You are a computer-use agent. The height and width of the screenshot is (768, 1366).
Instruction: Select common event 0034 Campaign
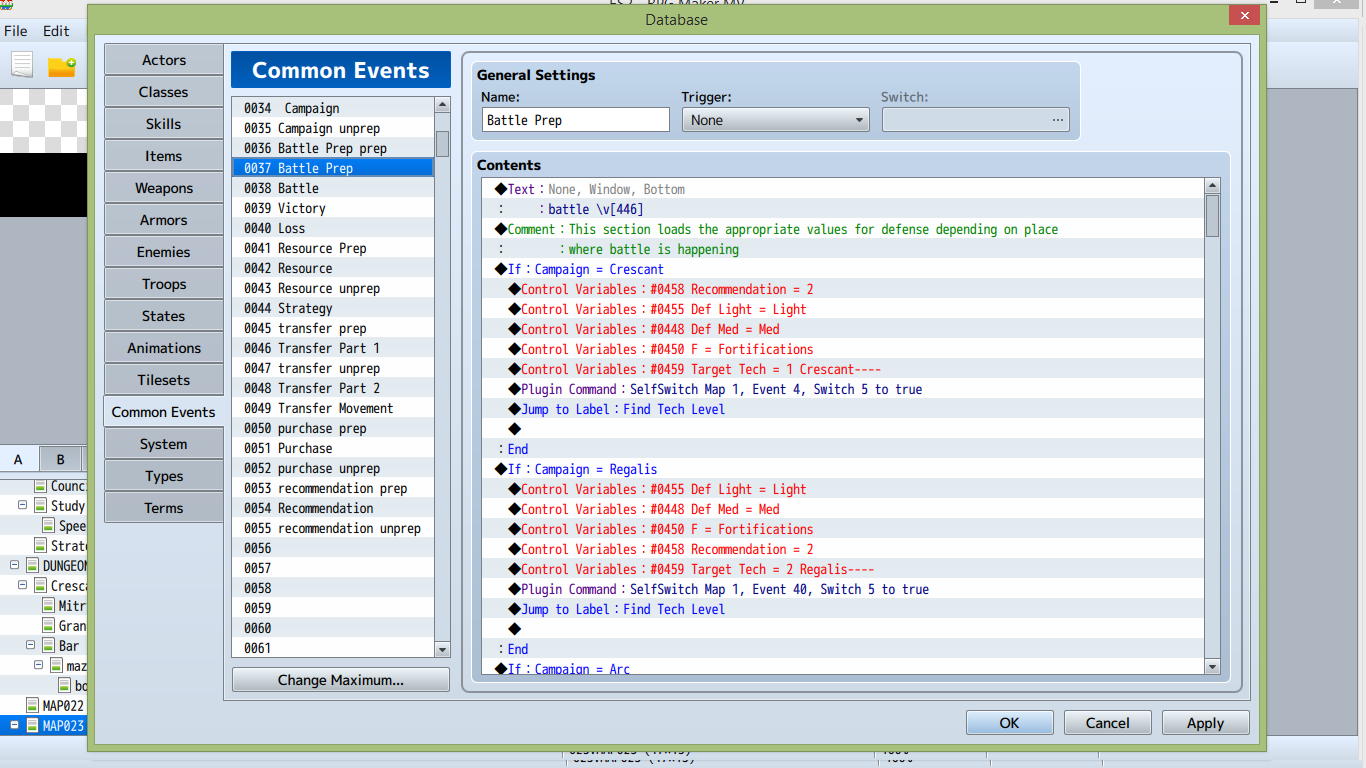tap(333, 108)
